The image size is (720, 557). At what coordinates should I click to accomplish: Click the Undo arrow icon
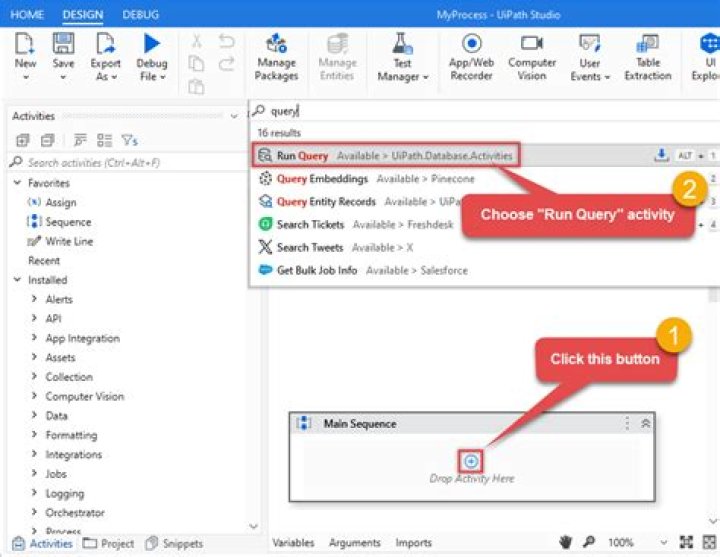pos(226,41)
